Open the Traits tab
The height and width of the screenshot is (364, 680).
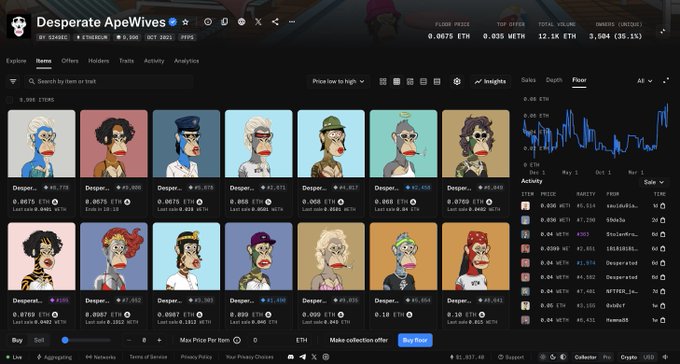point(126,61)
